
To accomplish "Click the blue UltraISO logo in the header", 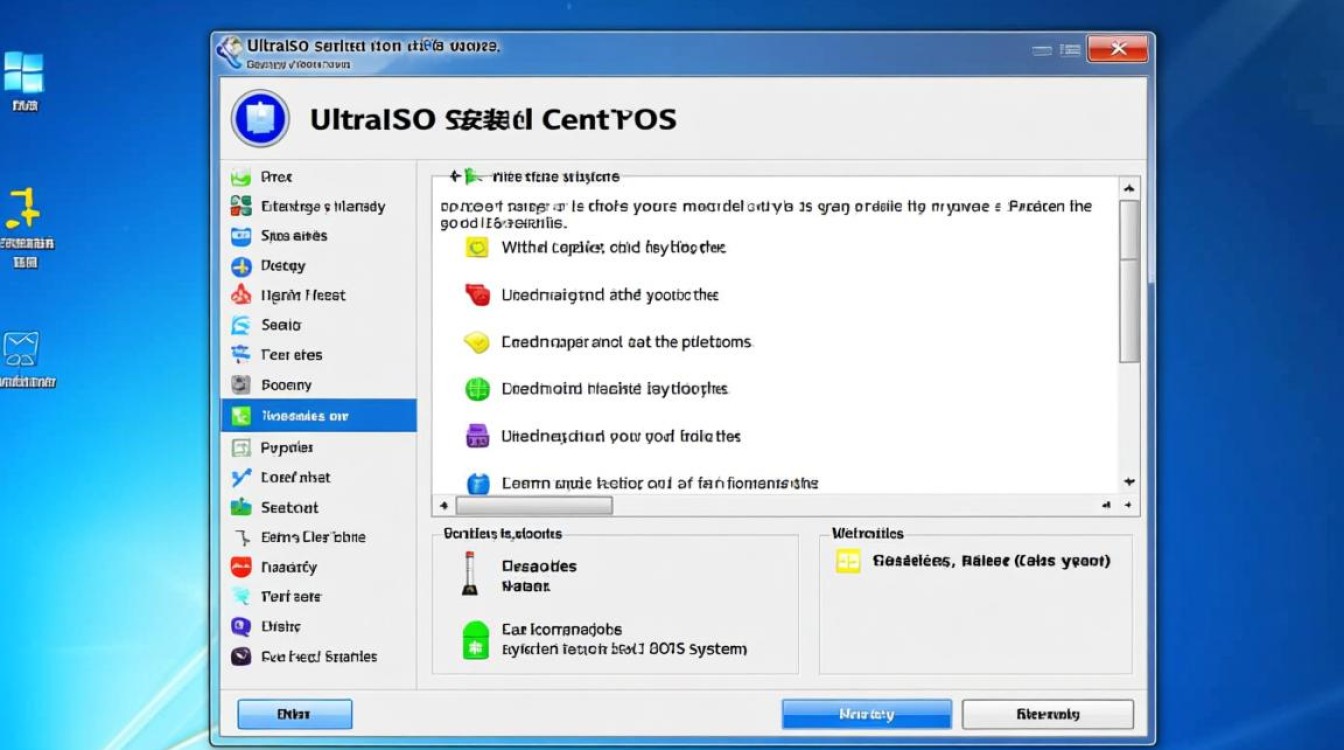I will (260, 119).
